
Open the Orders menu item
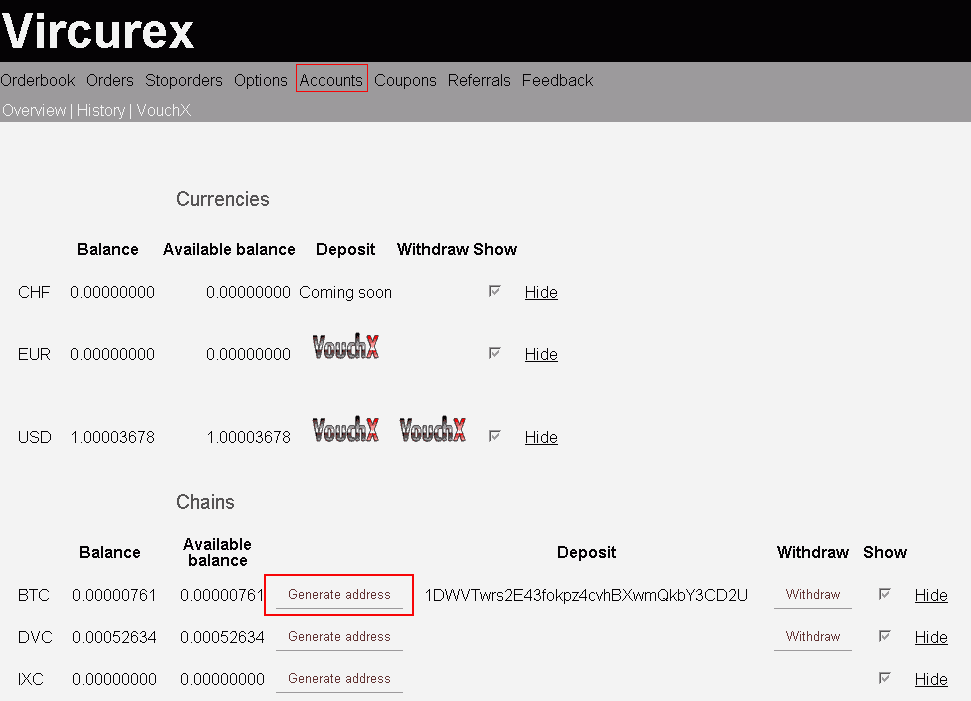click(x=110, y=81)
